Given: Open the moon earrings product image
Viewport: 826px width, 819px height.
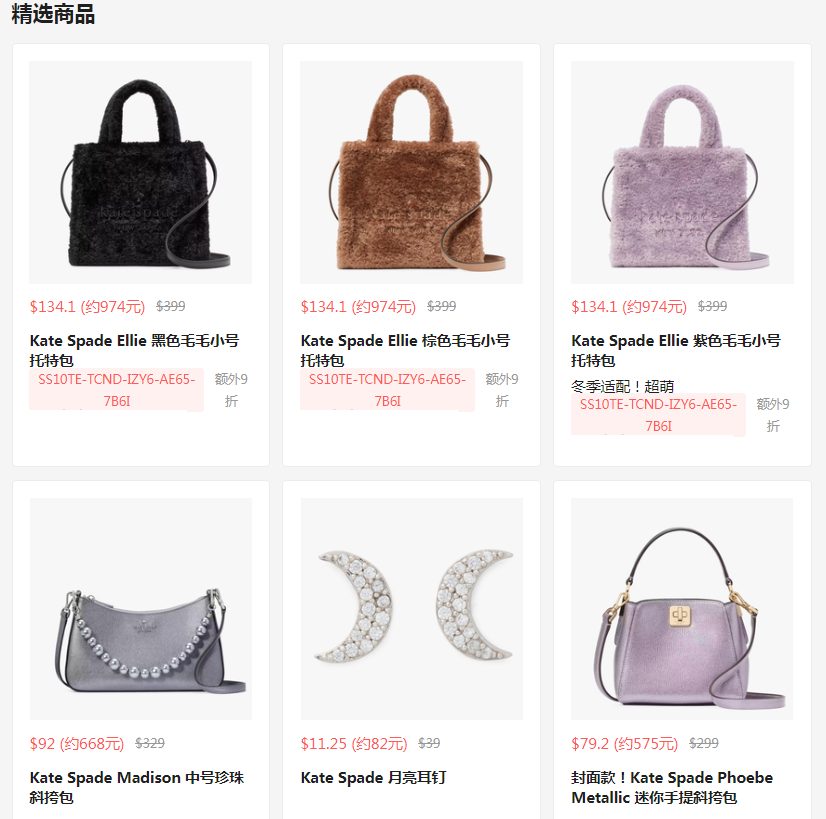Looking at the screenshot, I should pyautogui.click(x=412, y=609).
